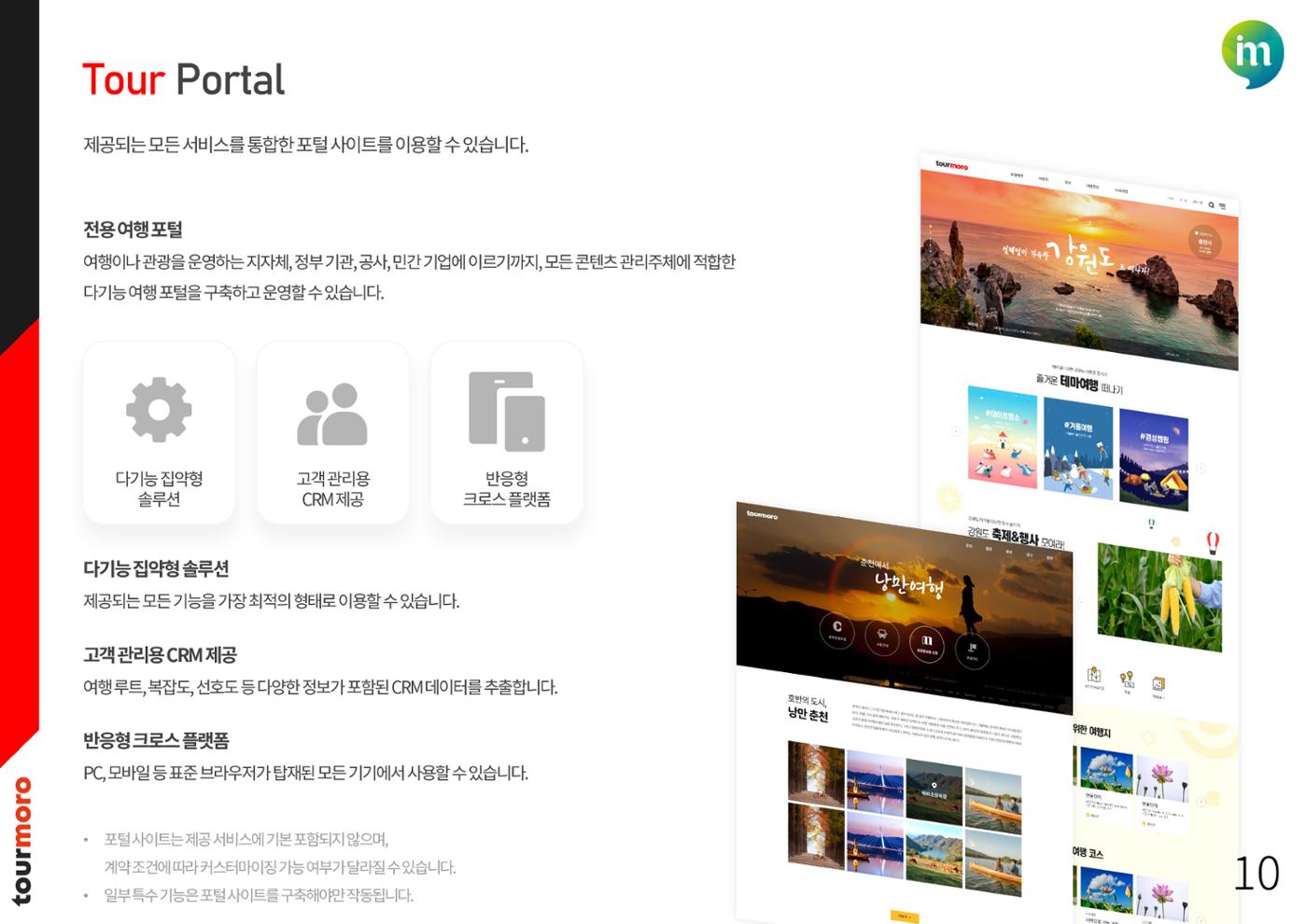Click the '반응형 크로스 플랫폼' card
Image resolution: width=1307 pixels, height=924 pixels.
click(507, 432)
